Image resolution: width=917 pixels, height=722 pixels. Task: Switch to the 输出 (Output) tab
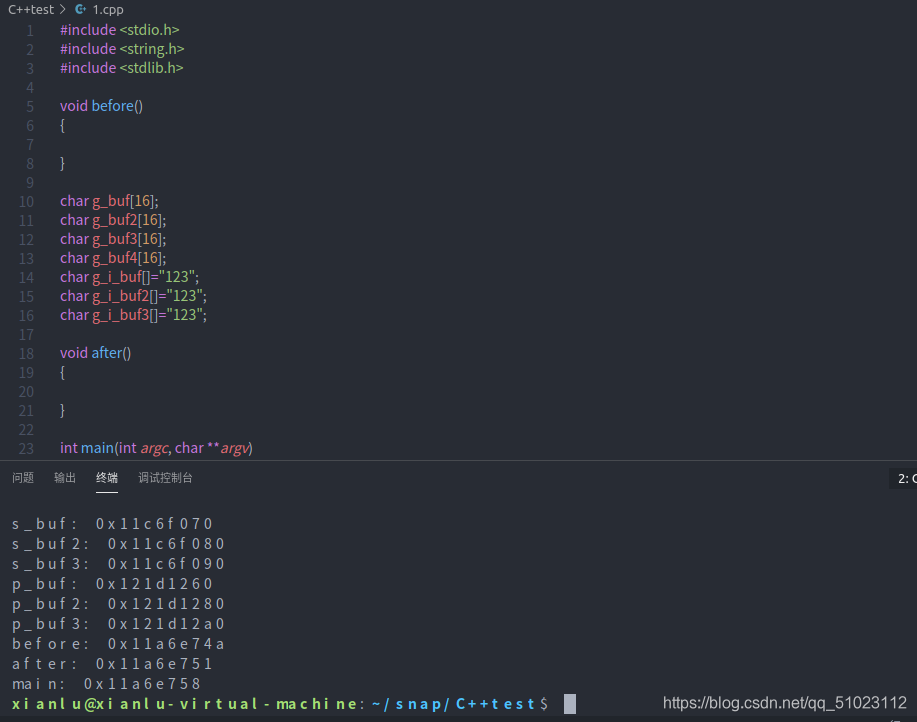[65, 478]
